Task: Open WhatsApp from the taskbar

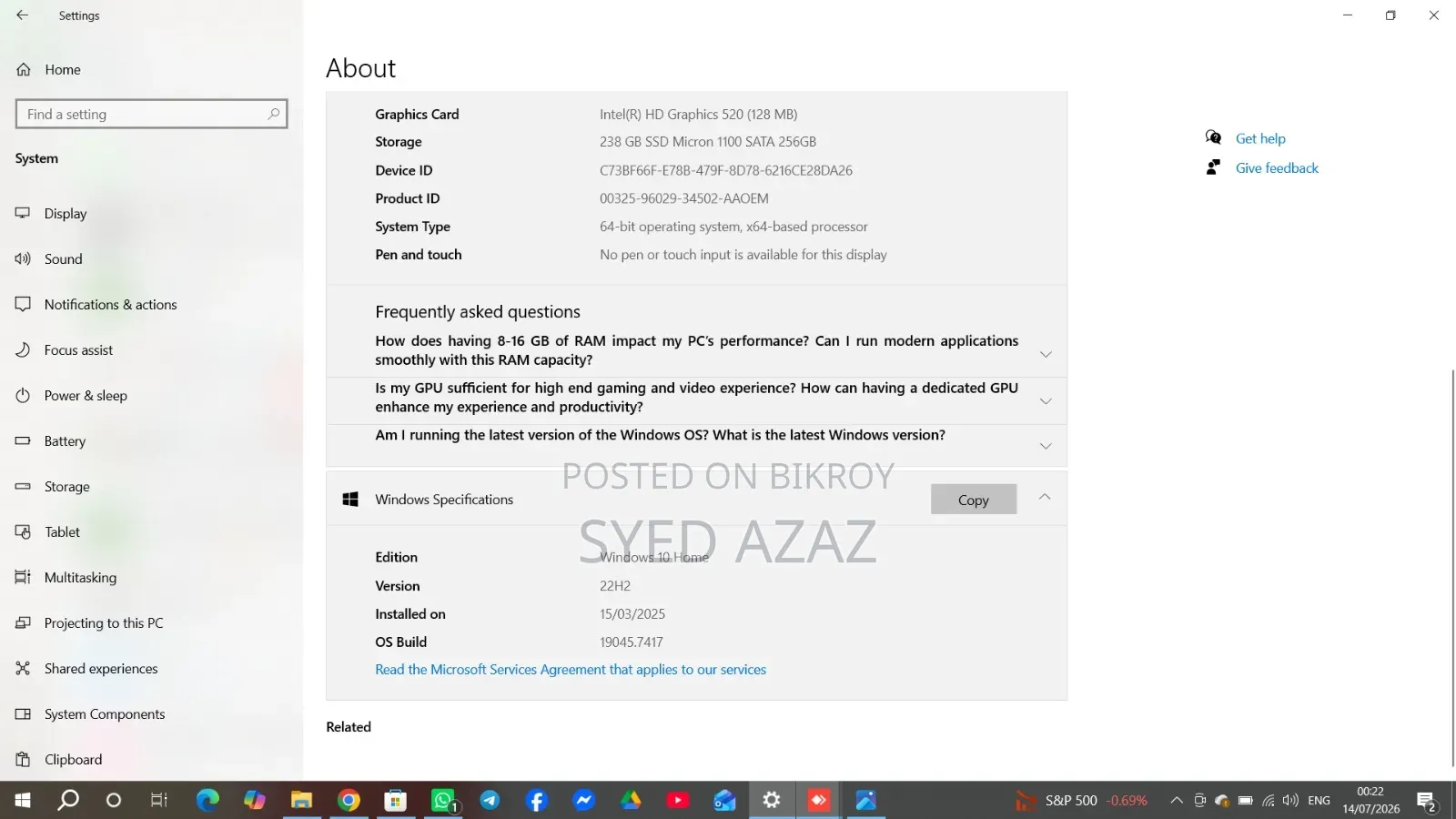Action: click(x=443, y=801)
